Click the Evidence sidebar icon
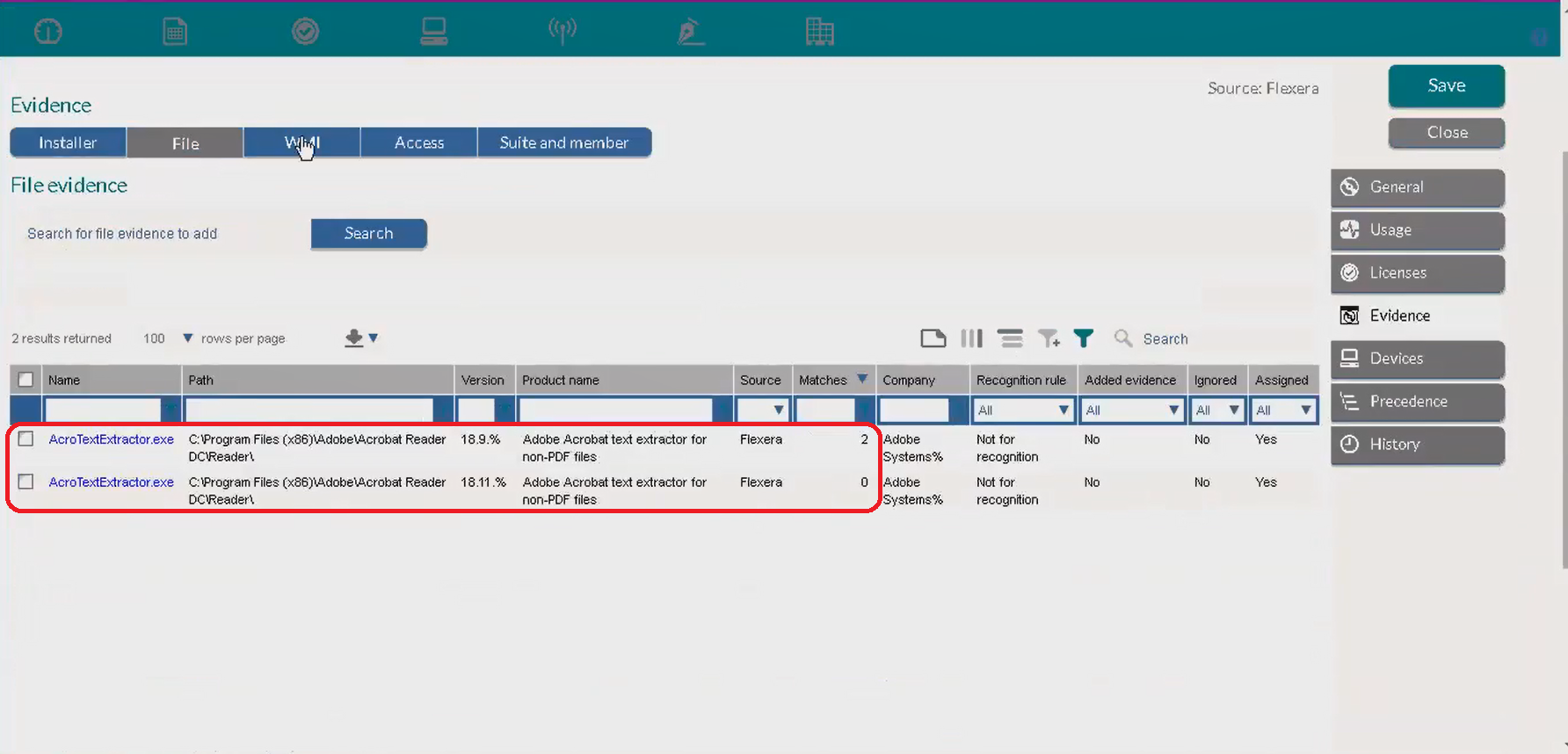The width and height of the screenshot is (1568, 754). tap(1350, 315)
